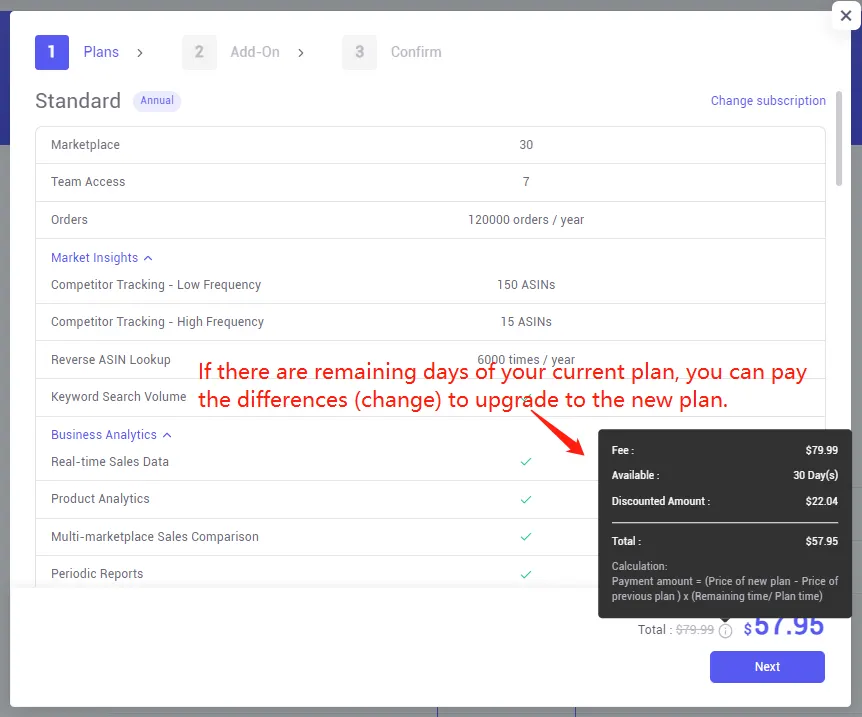This screenshot has width=862, height=717.
Task: Toggle the checkmark for Periodic Reports
Action: point(526,574)
